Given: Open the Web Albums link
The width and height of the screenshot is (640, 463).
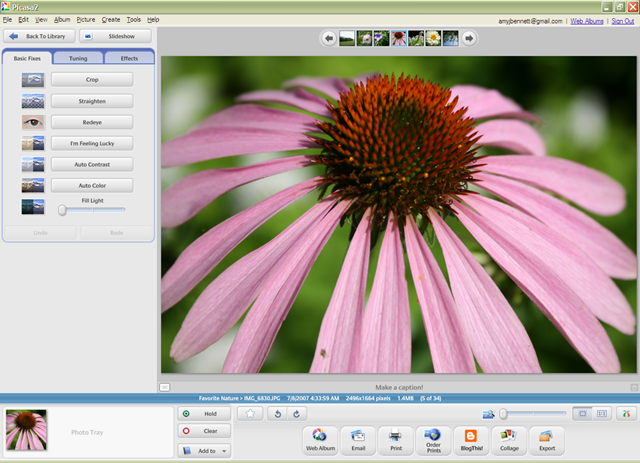Looking at the screenshot, I should [587, 20].
